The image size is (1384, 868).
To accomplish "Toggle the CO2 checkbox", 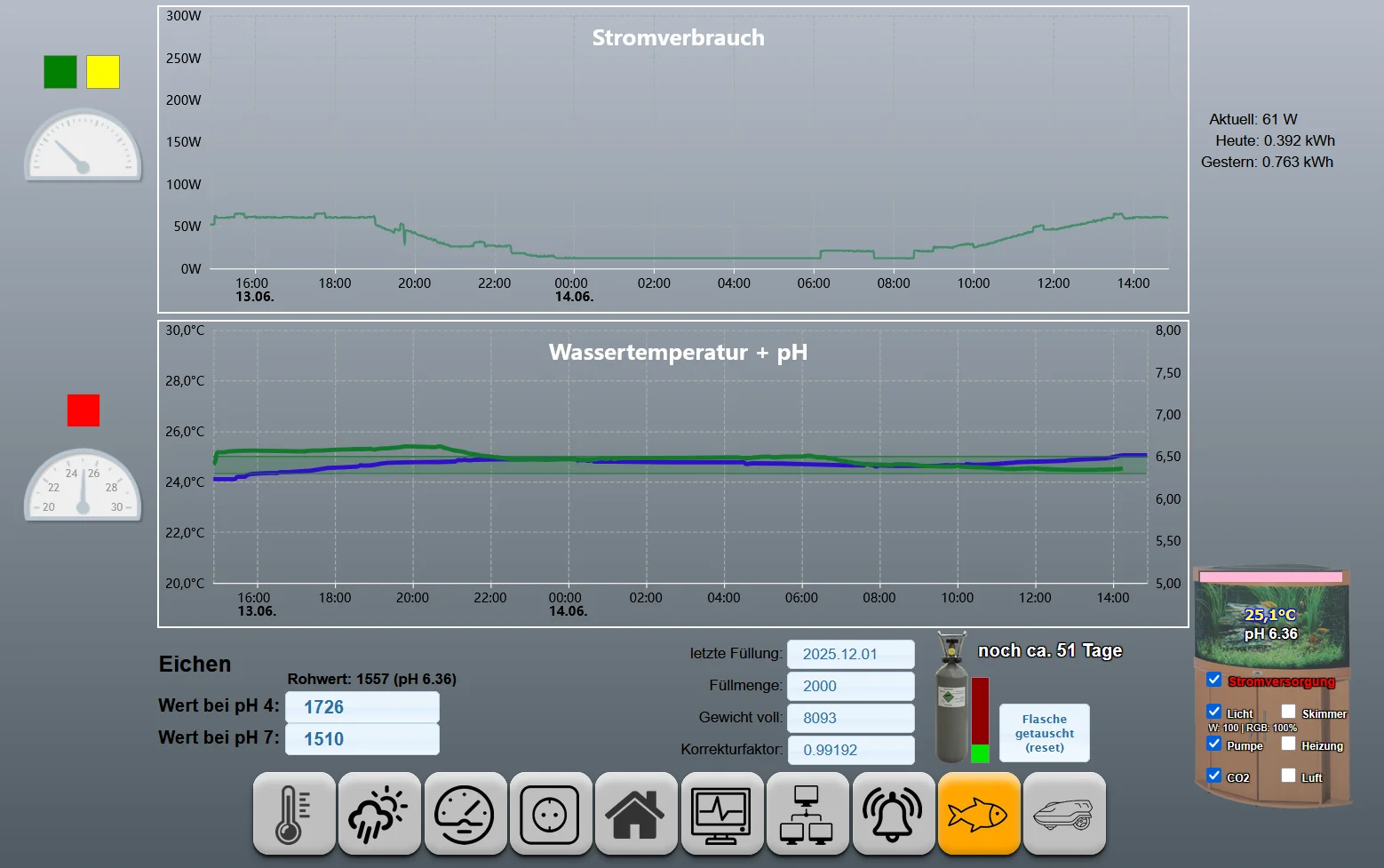I will 1214,776.
